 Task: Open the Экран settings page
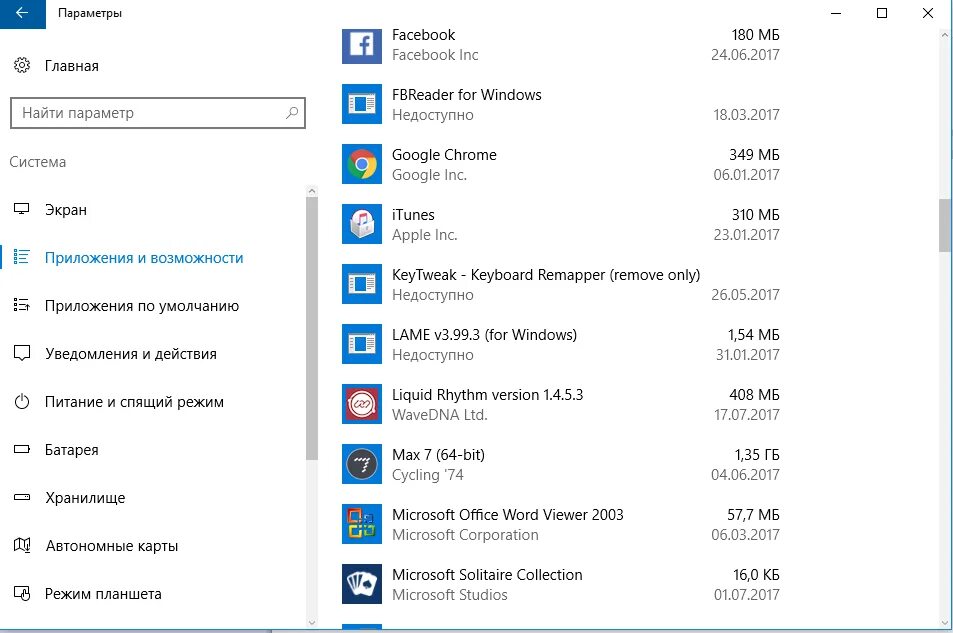[x=66, y=210]
